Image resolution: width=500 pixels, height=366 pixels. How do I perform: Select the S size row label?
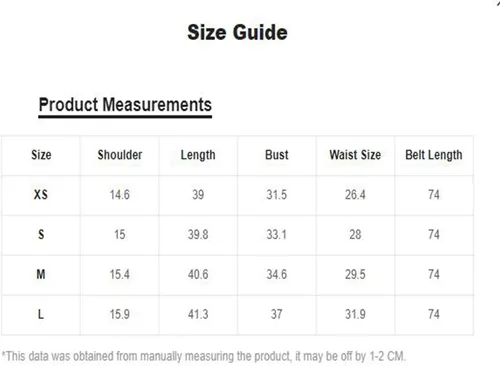[41, 234]
